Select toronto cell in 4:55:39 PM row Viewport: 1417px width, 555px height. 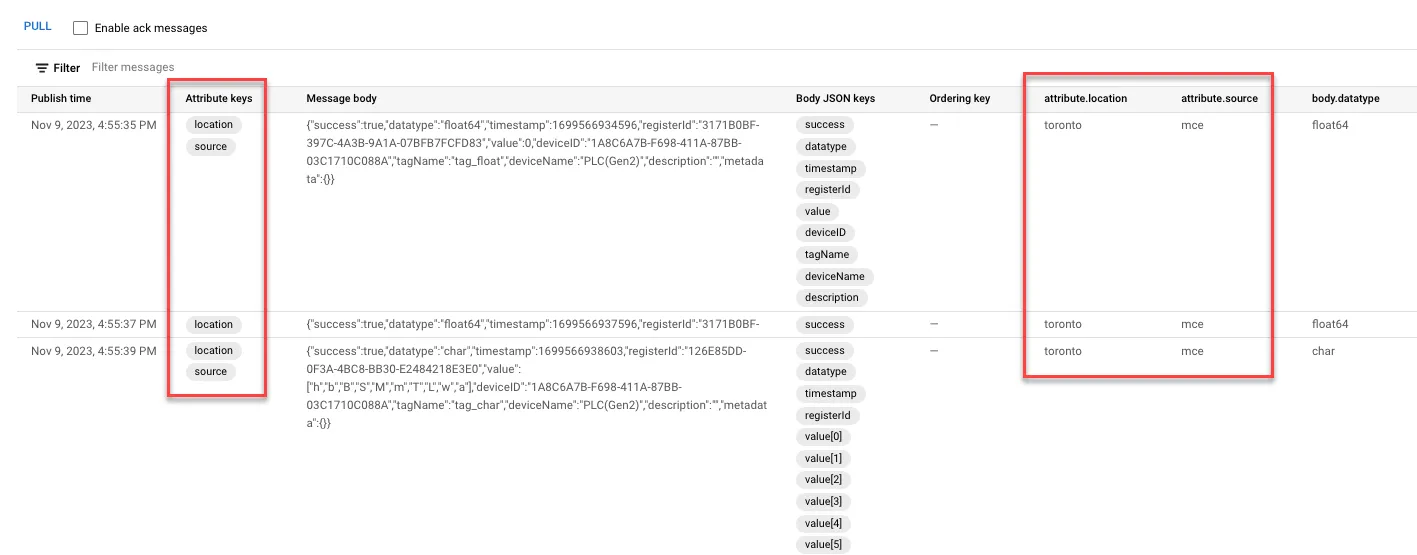[1063, 352]
